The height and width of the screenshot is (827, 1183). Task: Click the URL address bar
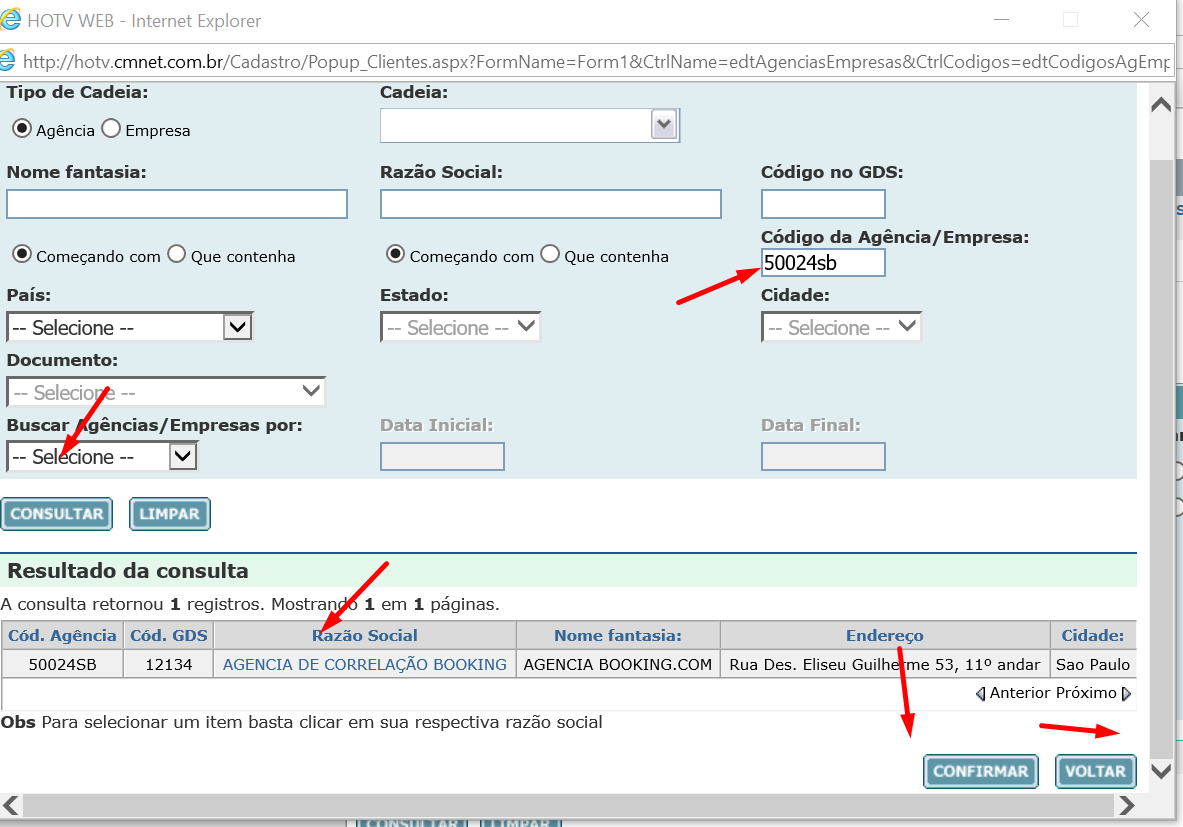[x=596, y=61]
